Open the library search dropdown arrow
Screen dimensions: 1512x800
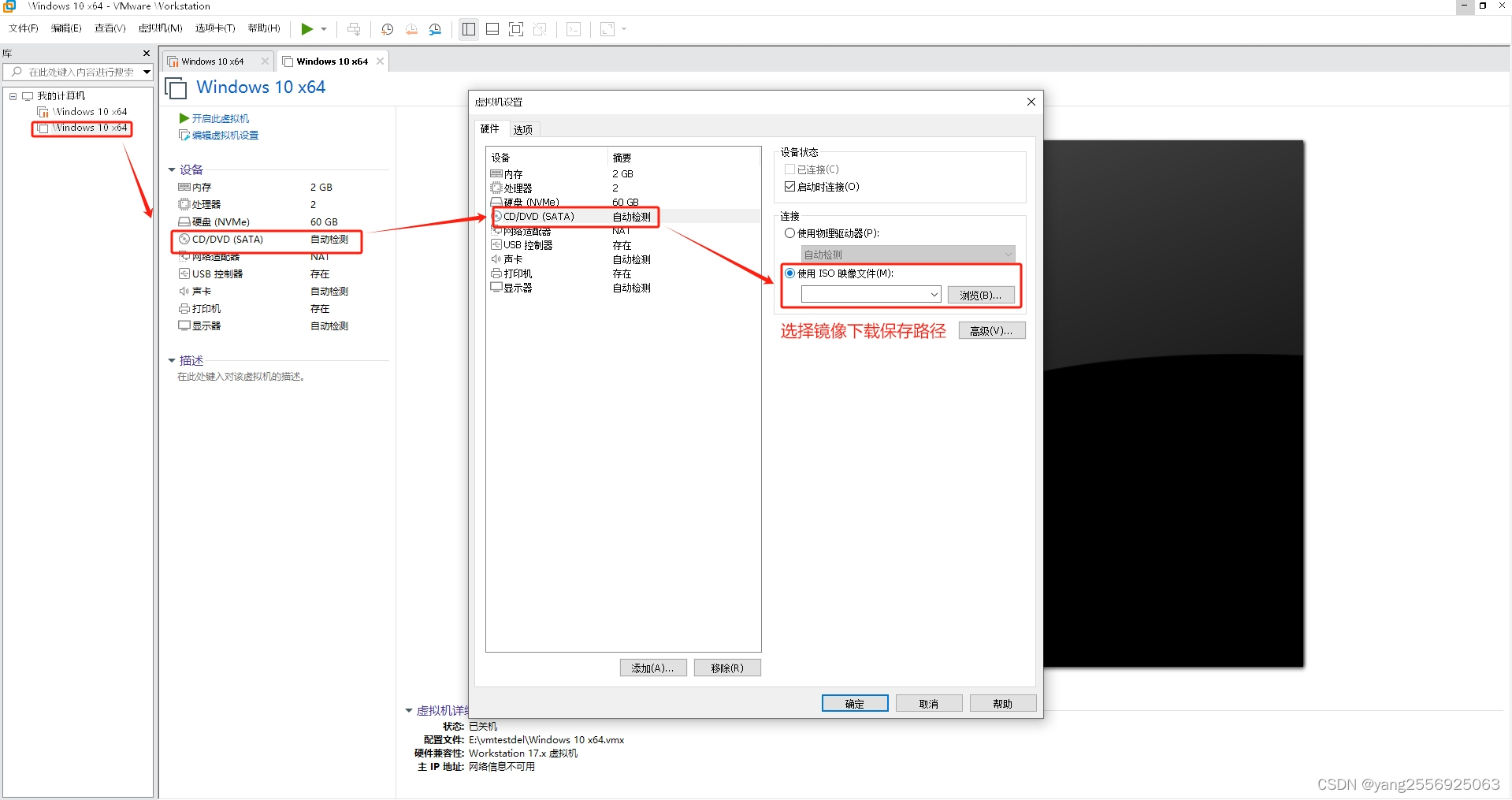[147, 72]
